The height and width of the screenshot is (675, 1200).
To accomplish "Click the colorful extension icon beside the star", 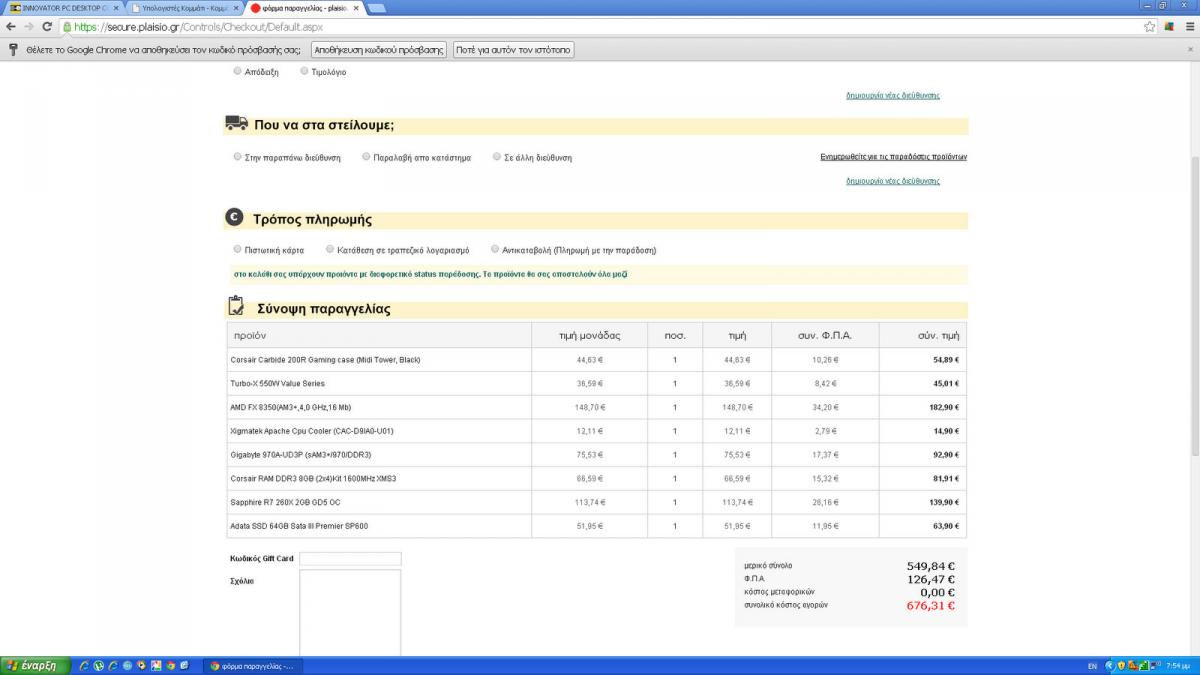I will tap(1169, 27).
